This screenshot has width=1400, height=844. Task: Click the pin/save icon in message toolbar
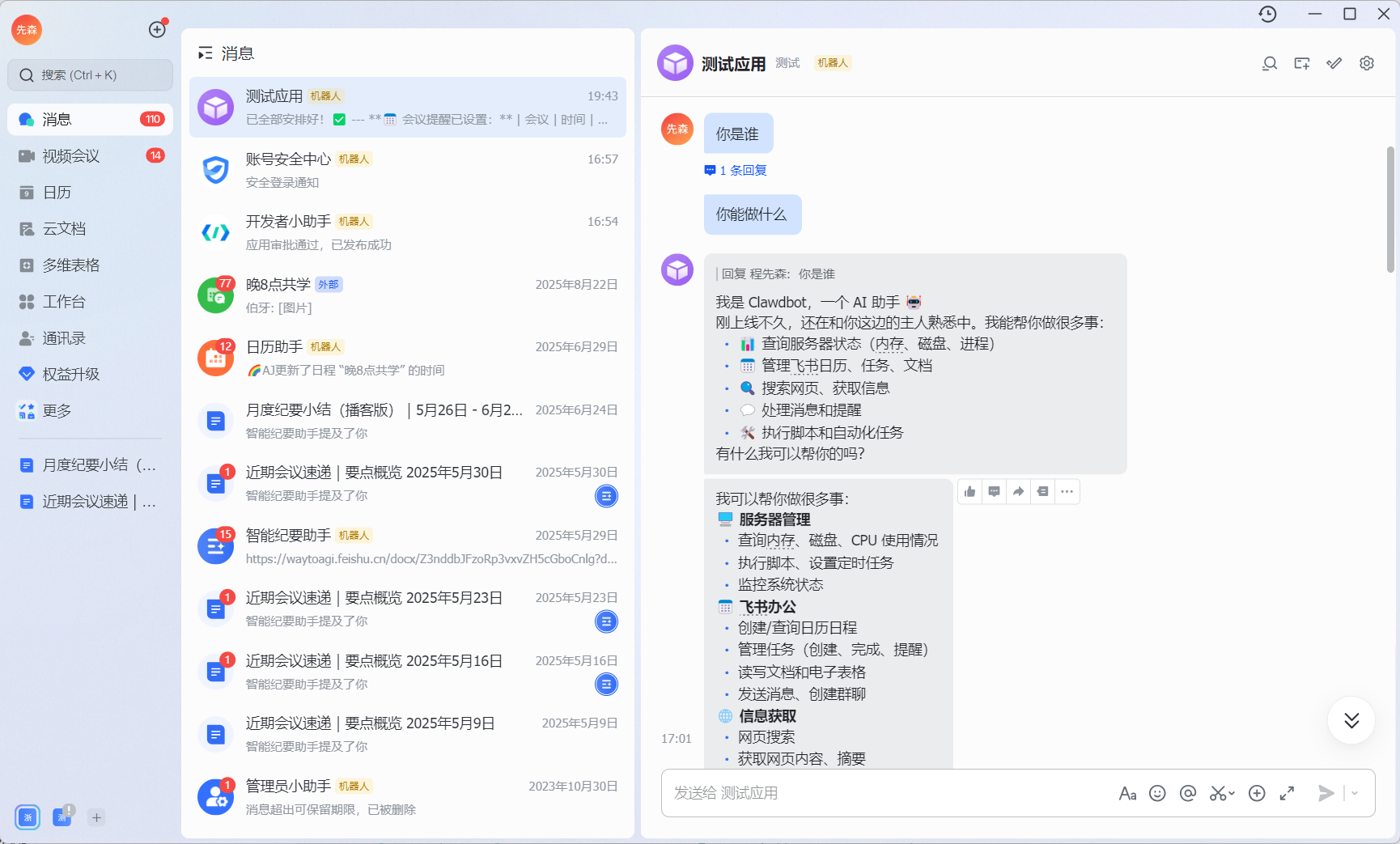1043,491
